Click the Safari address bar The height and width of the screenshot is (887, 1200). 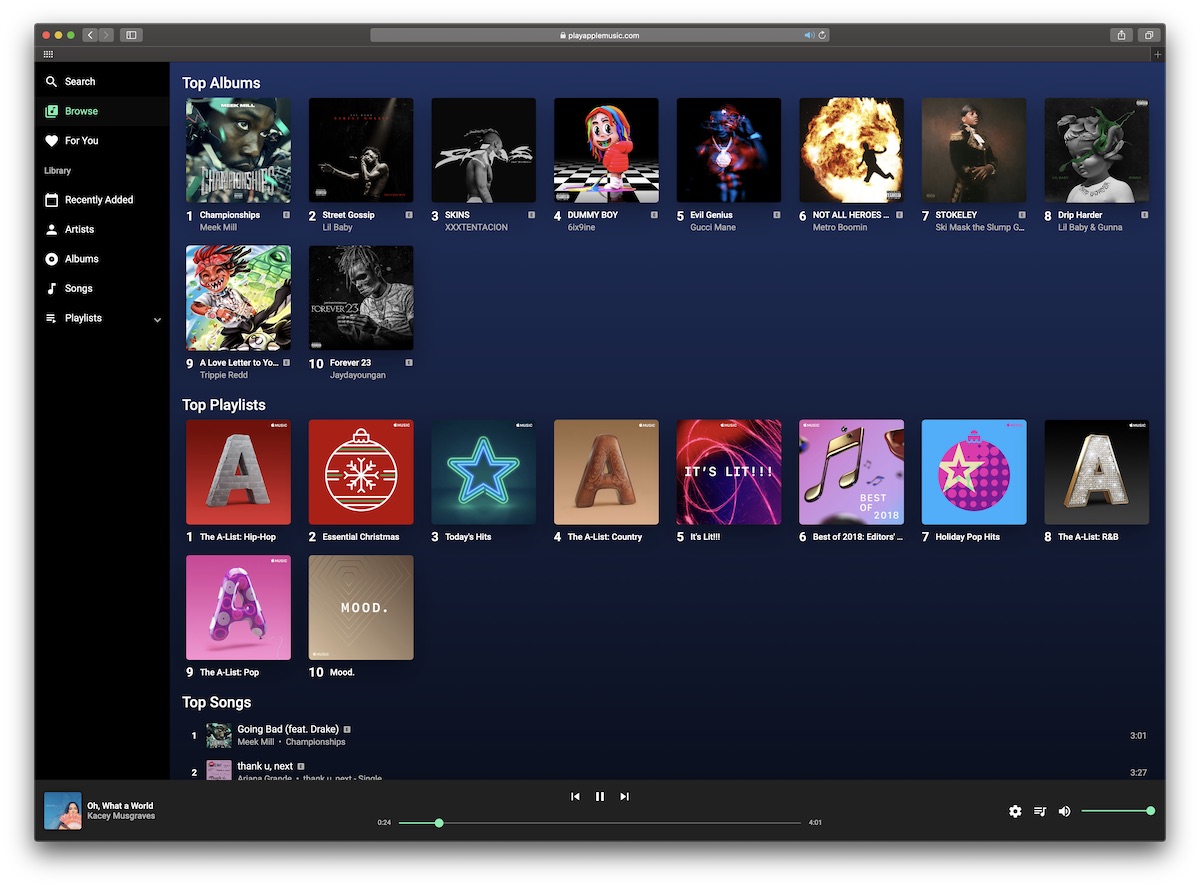pos(600,35)
